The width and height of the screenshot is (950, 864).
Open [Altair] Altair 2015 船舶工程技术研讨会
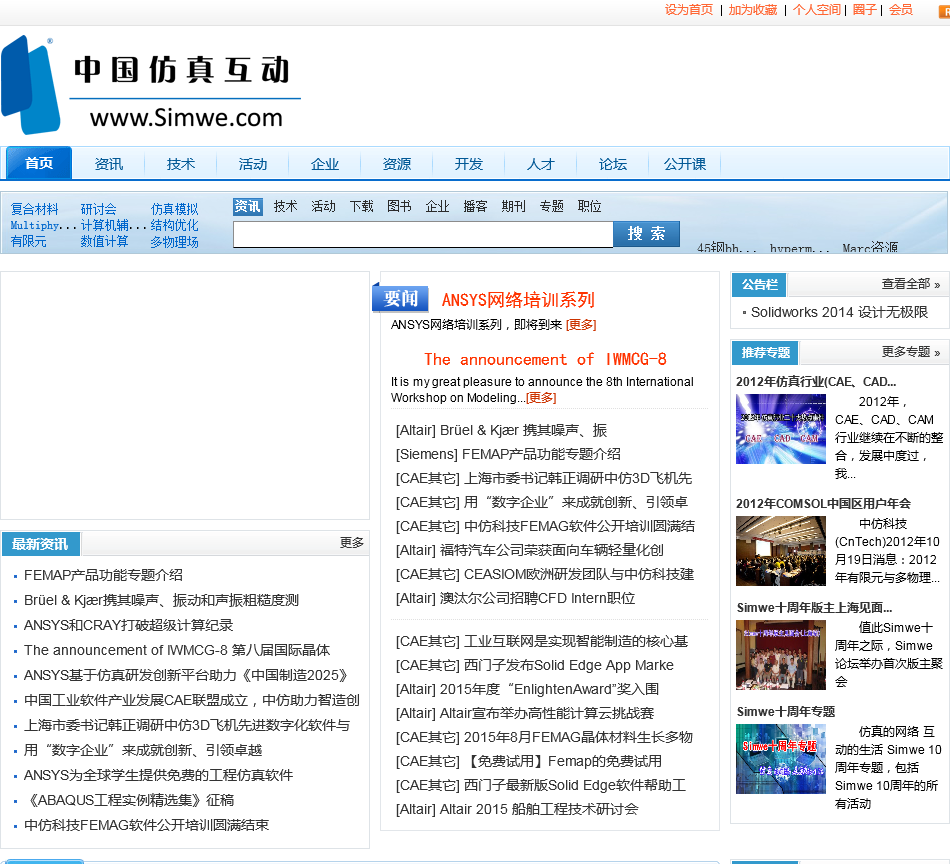(517, 809)
